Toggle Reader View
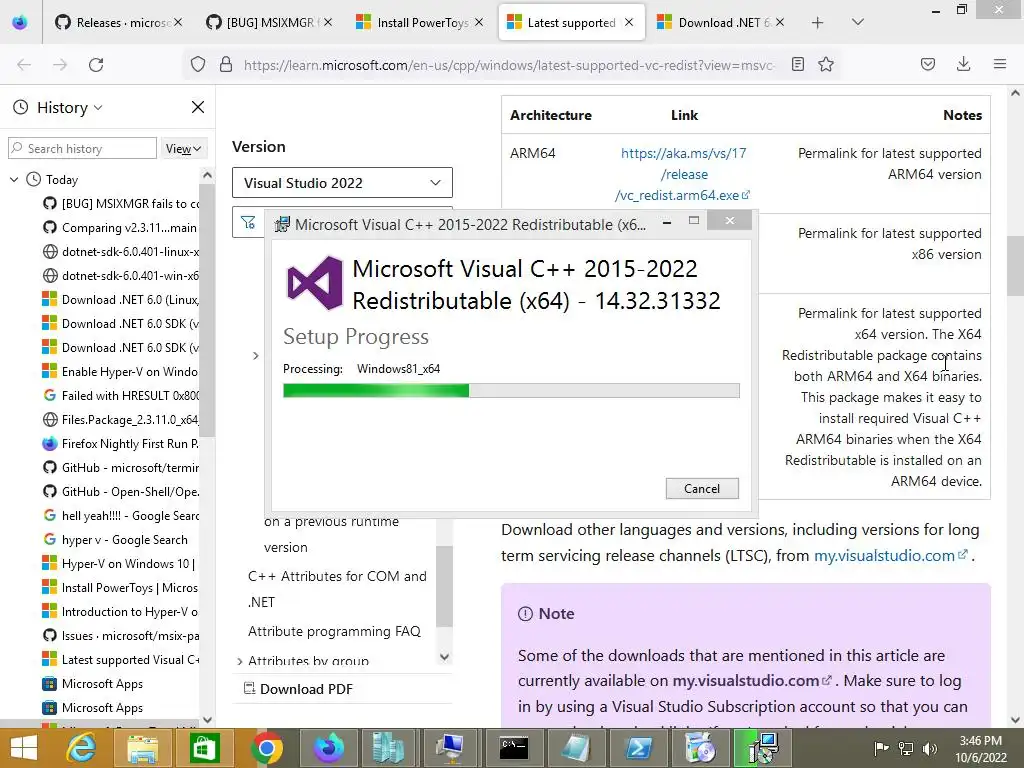 click(797, 64)
